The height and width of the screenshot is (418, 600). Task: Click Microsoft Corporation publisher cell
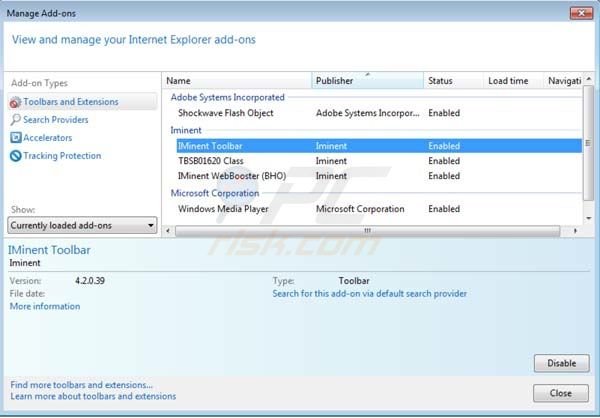pyautogui.click(x=360, y=209)
